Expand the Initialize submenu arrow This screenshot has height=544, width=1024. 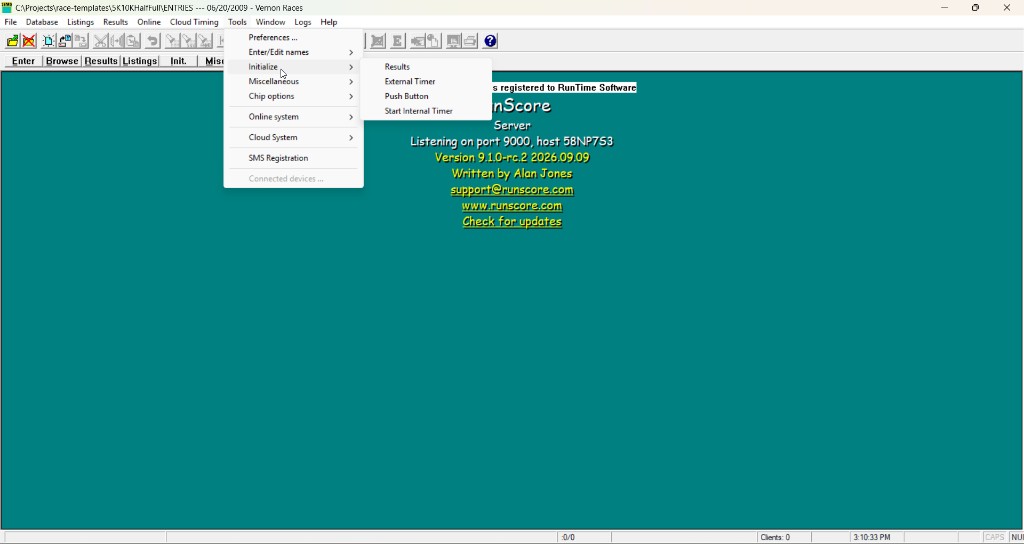point(351,67)
